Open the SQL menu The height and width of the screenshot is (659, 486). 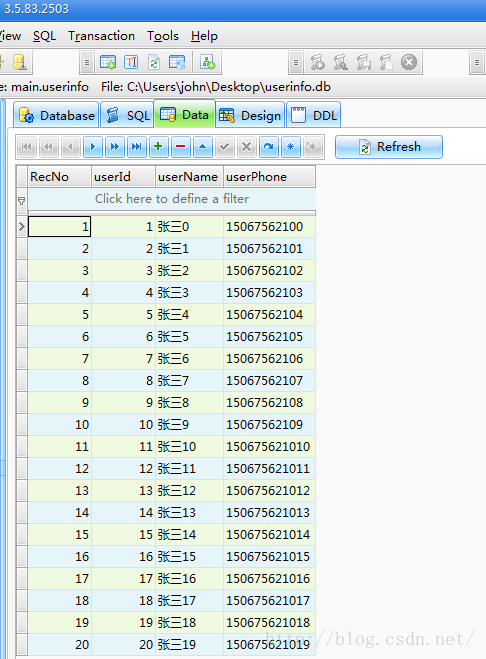tap(44, 36)
